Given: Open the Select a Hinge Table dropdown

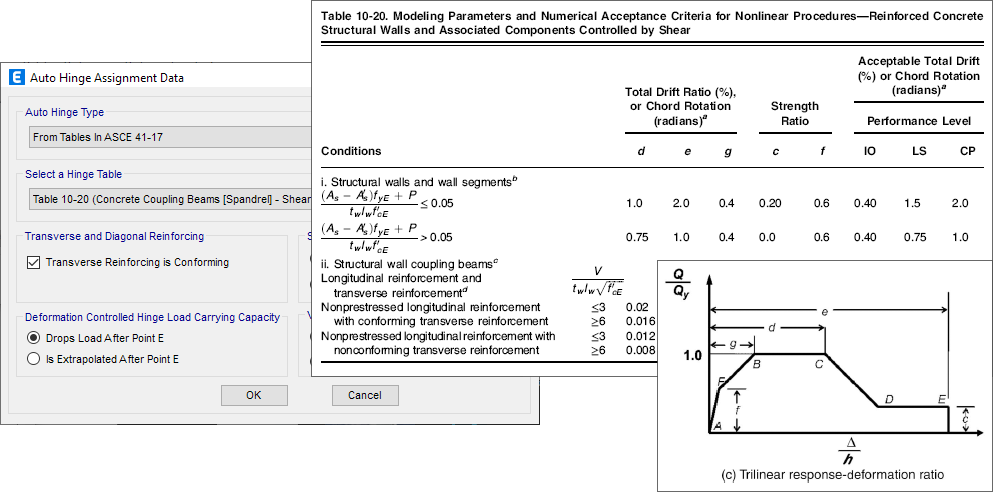Looking at the screenshot, I should point(171,199).
